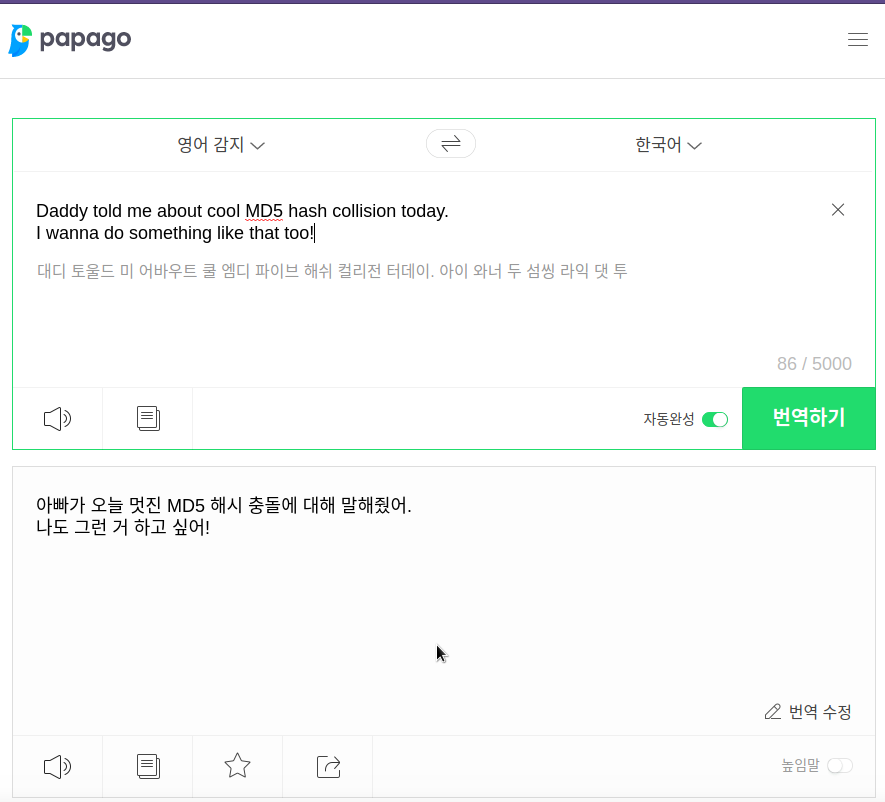This screenshot has height=802, width=885.
Task: Open the 한국어 target language dropdown
Action: pos(668,144)
